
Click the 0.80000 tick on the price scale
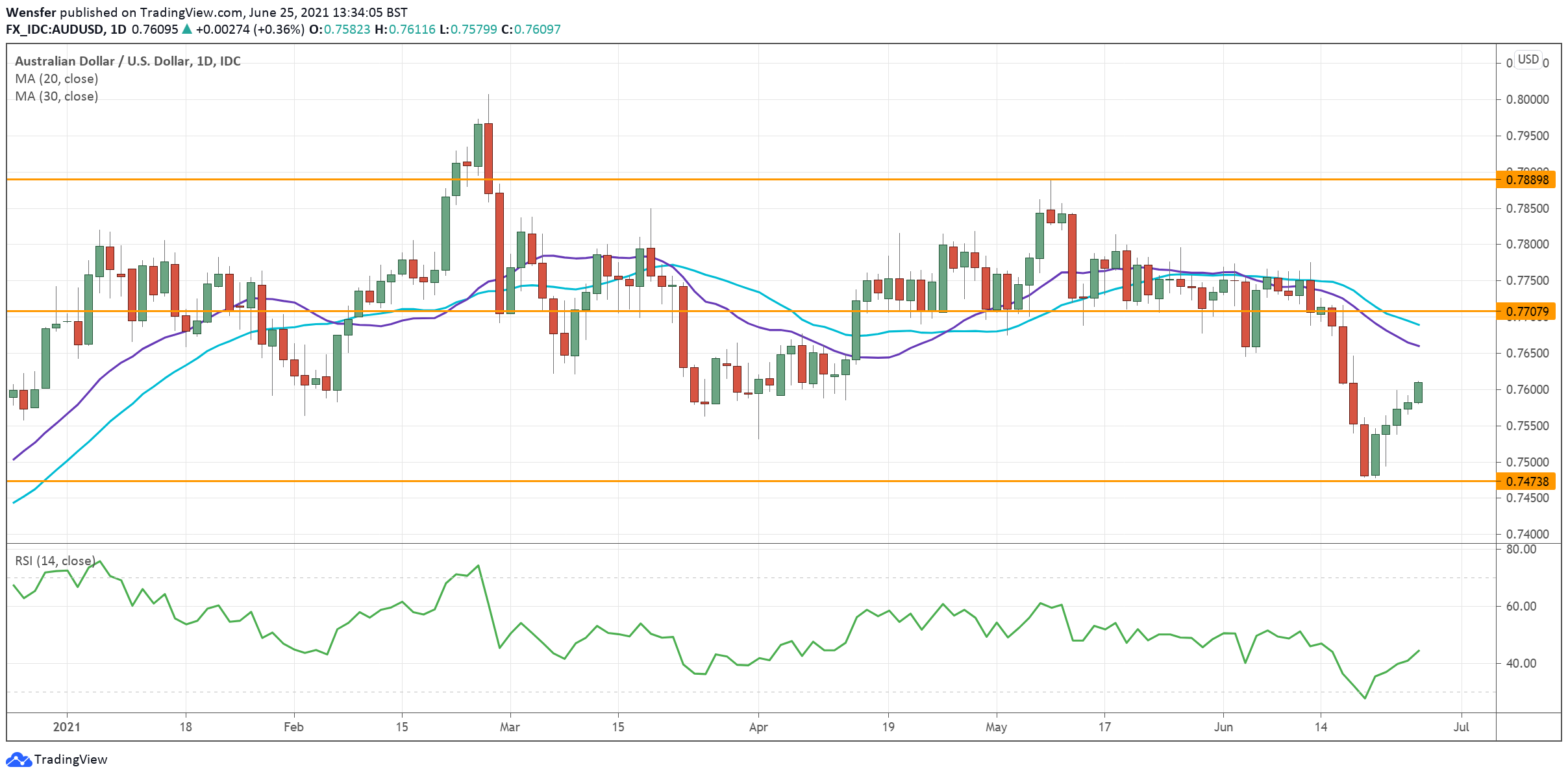click(1527, 99)
